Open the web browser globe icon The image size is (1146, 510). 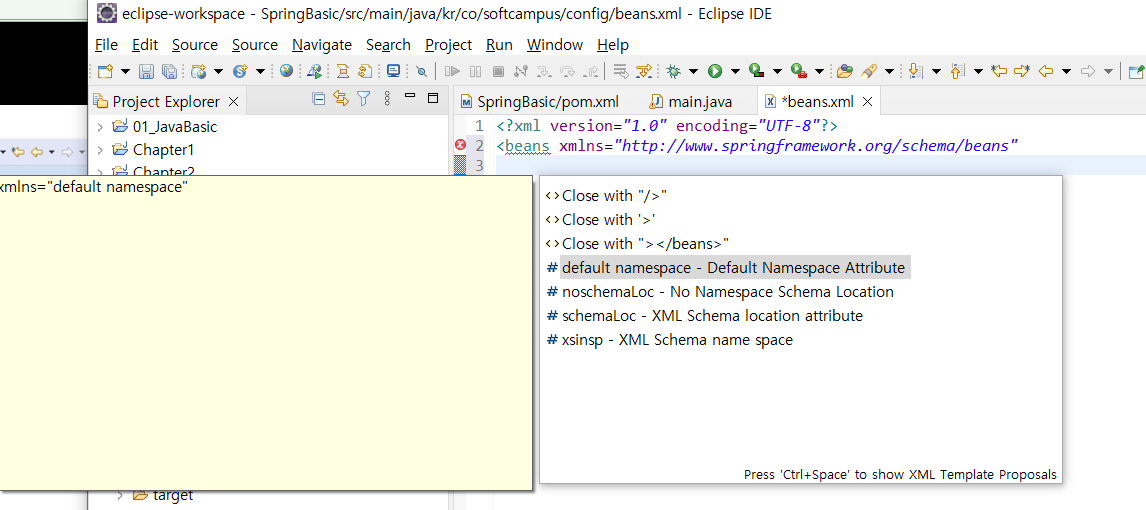[x=286, y=71]
